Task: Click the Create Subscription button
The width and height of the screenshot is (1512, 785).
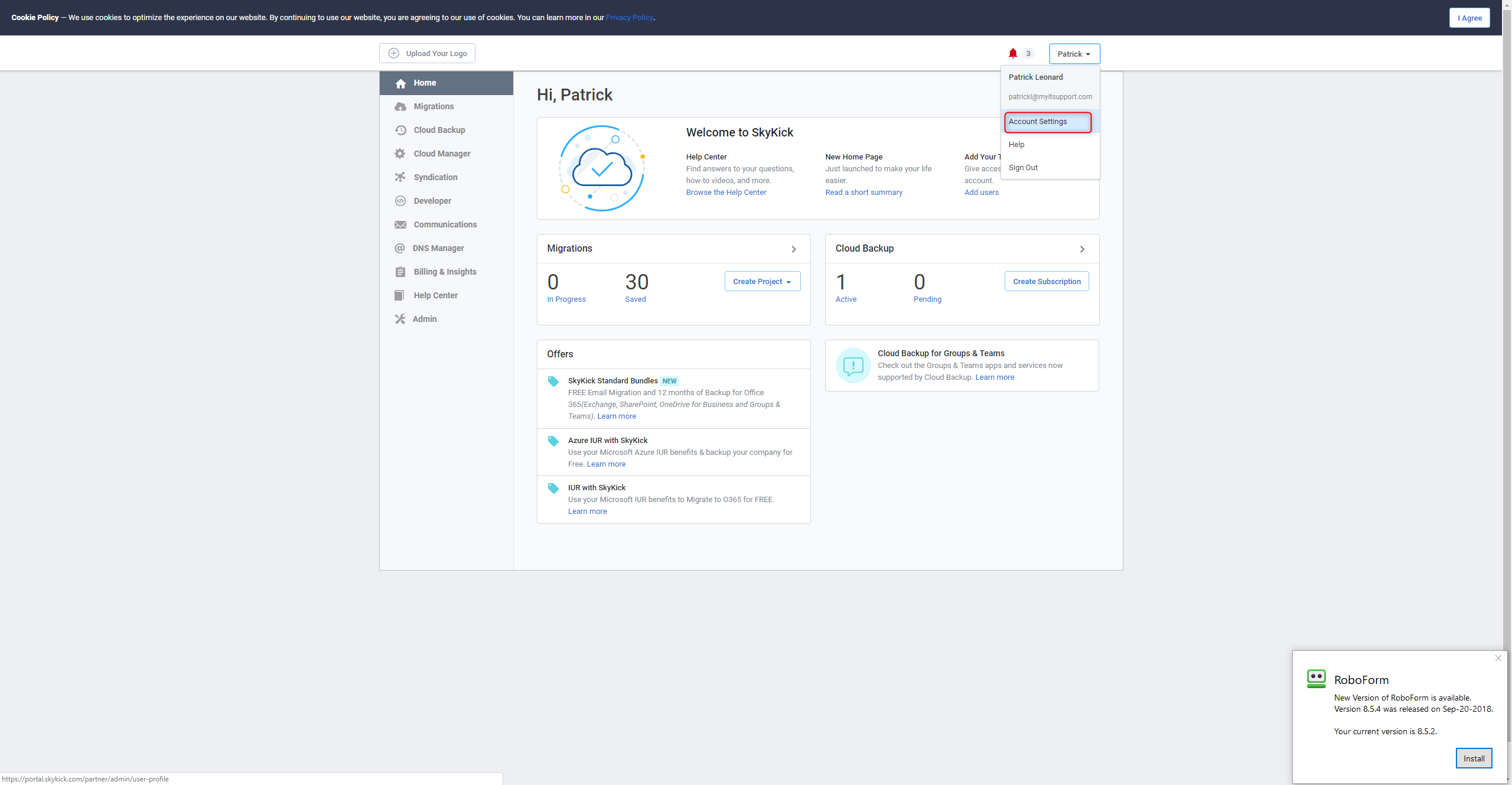Action: coord(1047,282)
